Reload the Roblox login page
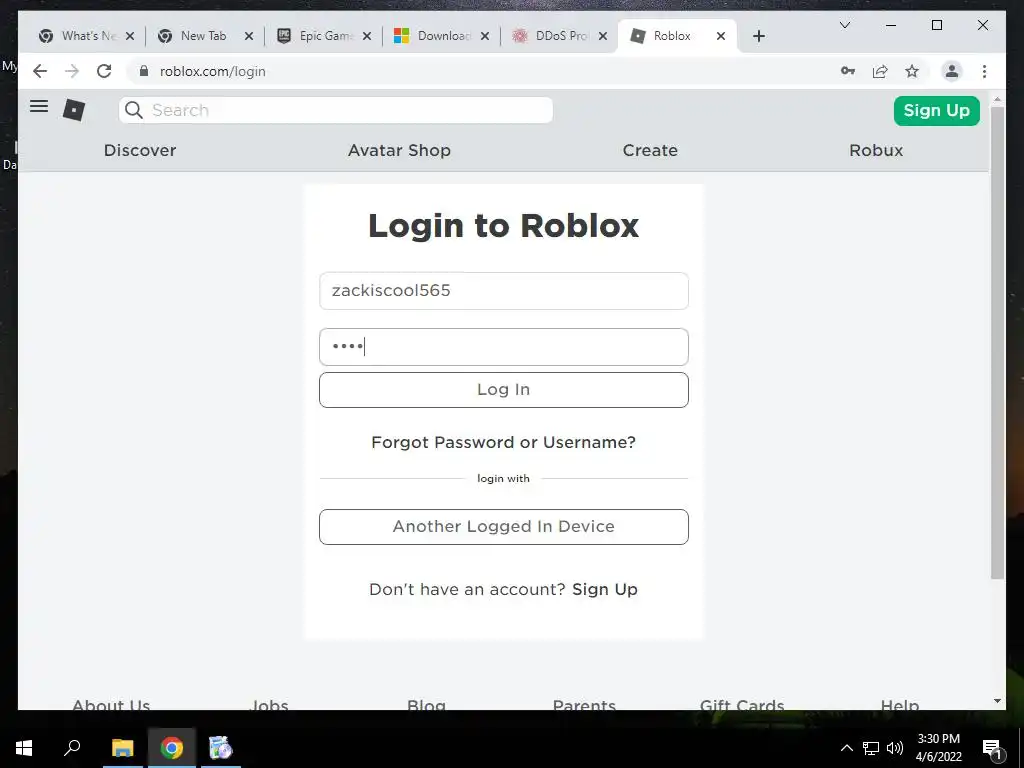1024x768 pixels. 104,71
